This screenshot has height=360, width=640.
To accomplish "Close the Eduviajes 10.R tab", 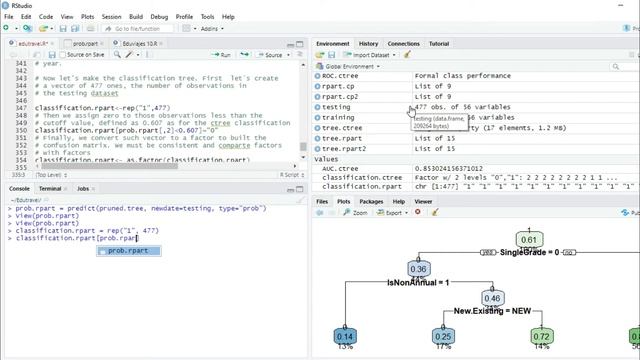I will point(161,44).
